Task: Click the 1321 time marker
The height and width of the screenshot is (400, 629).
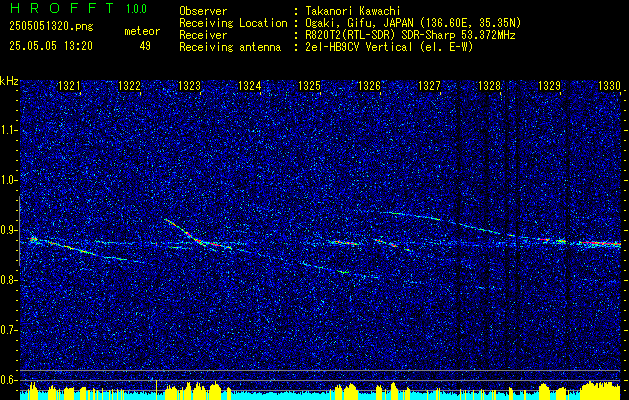Action: (x=69, y=86)
